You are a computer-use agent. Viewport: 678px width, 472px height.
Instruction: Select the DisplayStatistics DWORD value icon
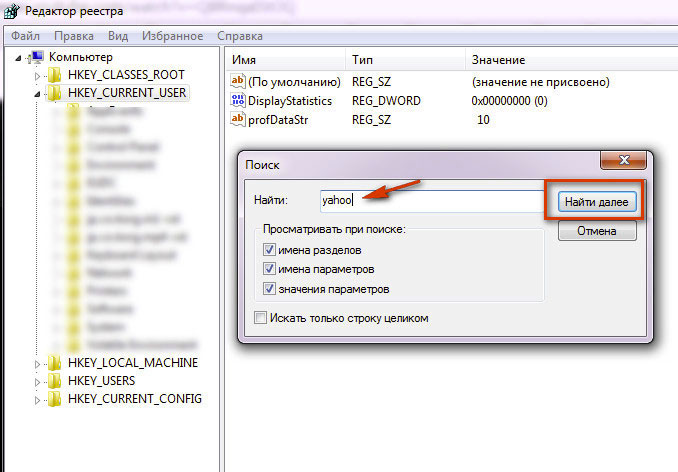[238, 100]
